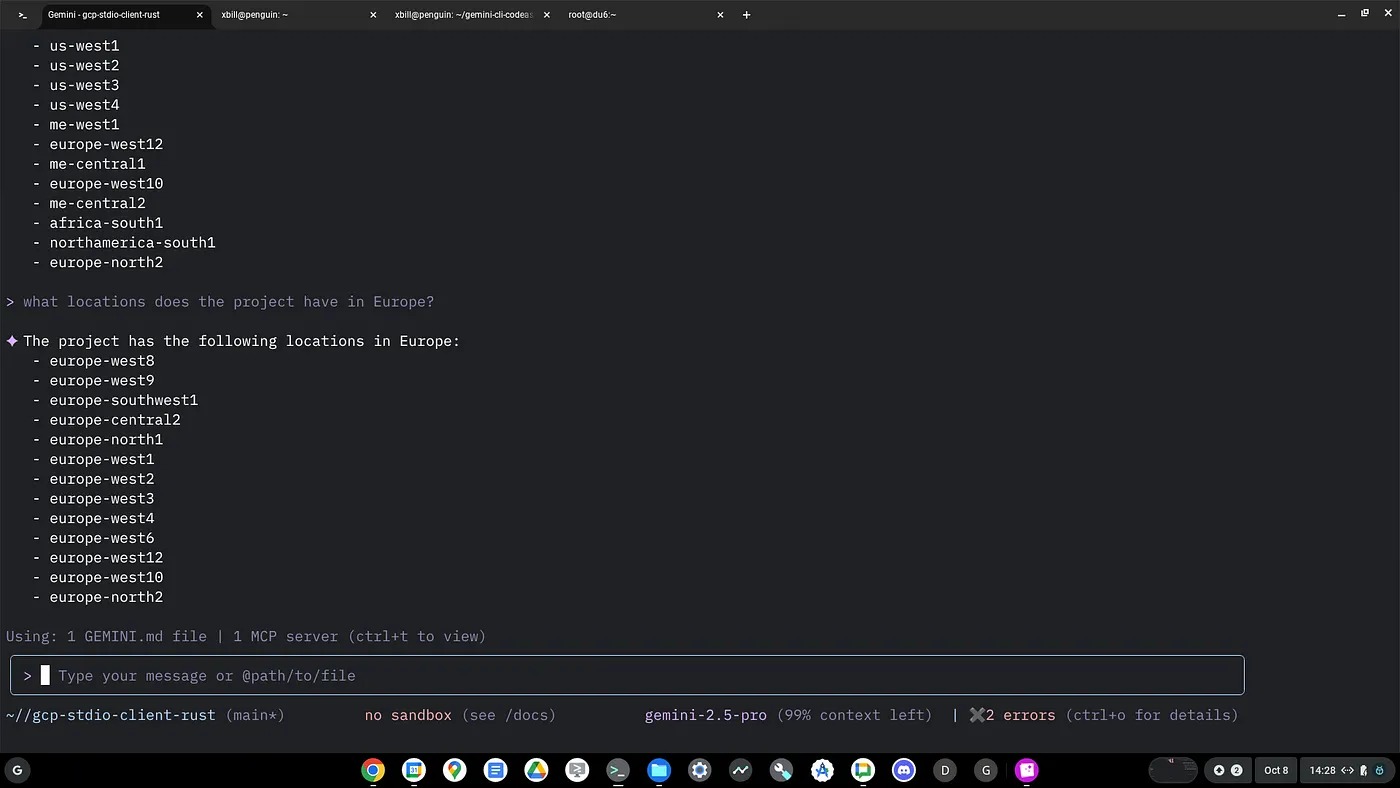Open the notifications indicator showing 2
The image size is (1400, 788).
point(1227,770)
